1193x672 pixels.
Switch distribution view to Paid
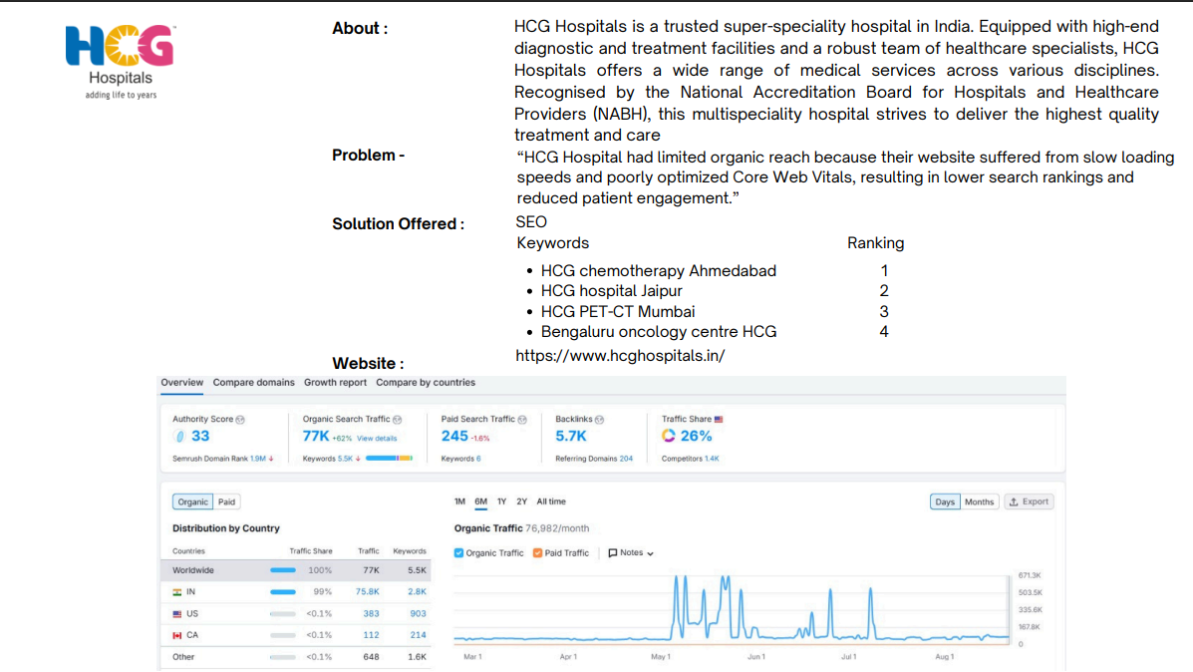point(227,502)
